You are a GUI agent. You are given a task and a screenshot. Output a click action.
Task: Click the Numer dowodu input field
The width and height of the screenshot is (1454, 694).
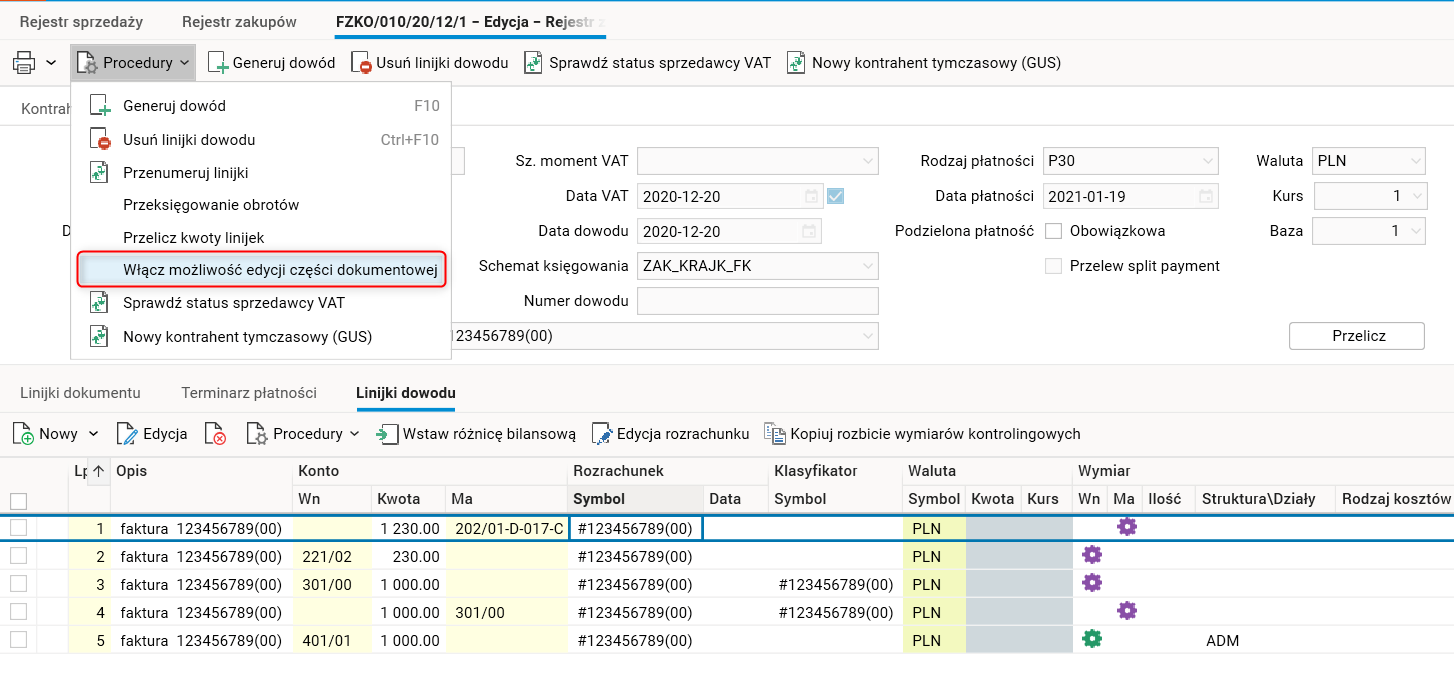(757, 301)
